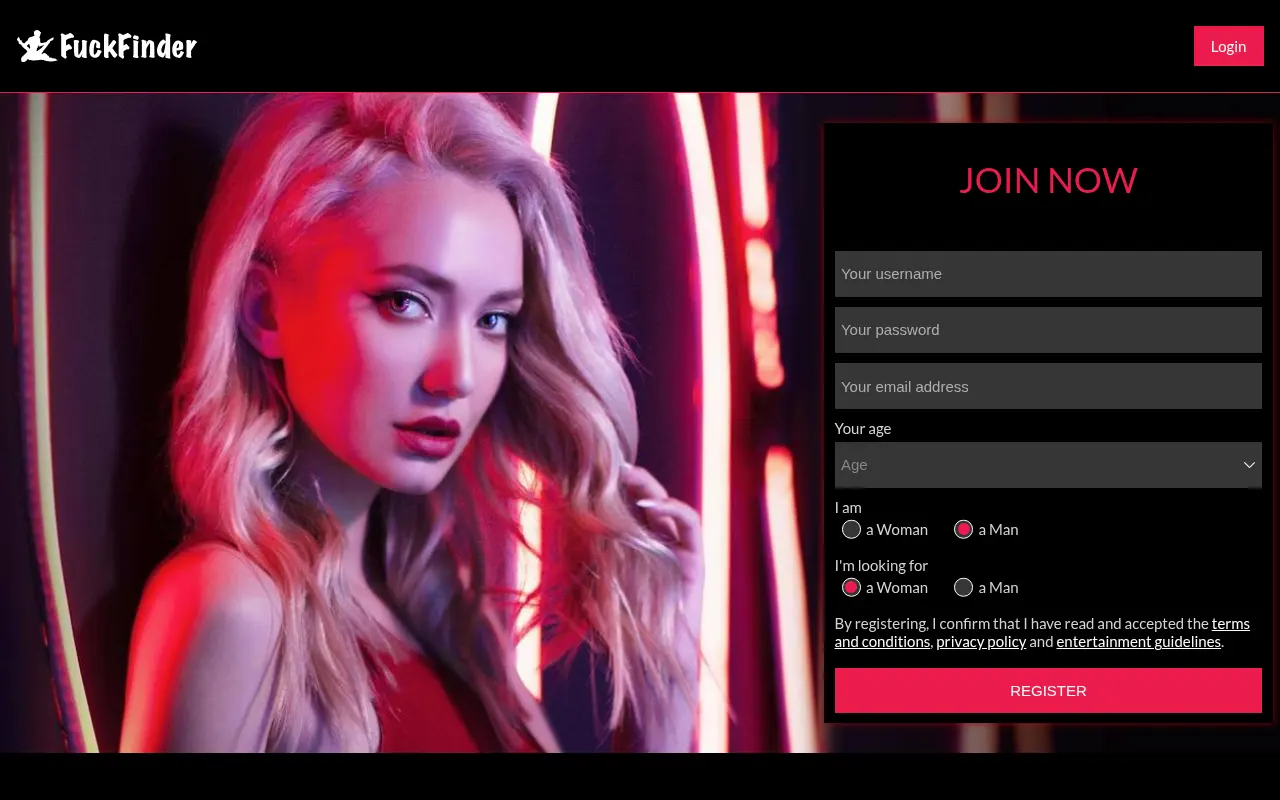1280x800 pixels.
Task: Open the privacy policy link
Action: point(981,642)
